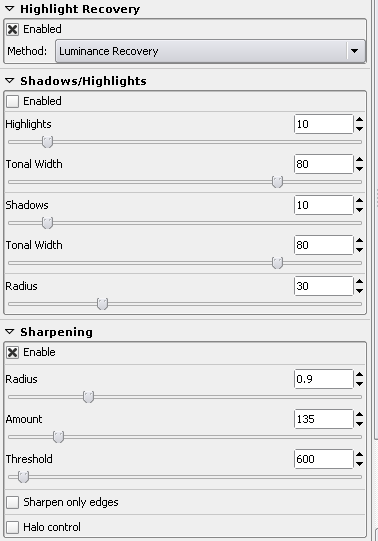Collapse the Highlight Recovery section

(10, 9)
